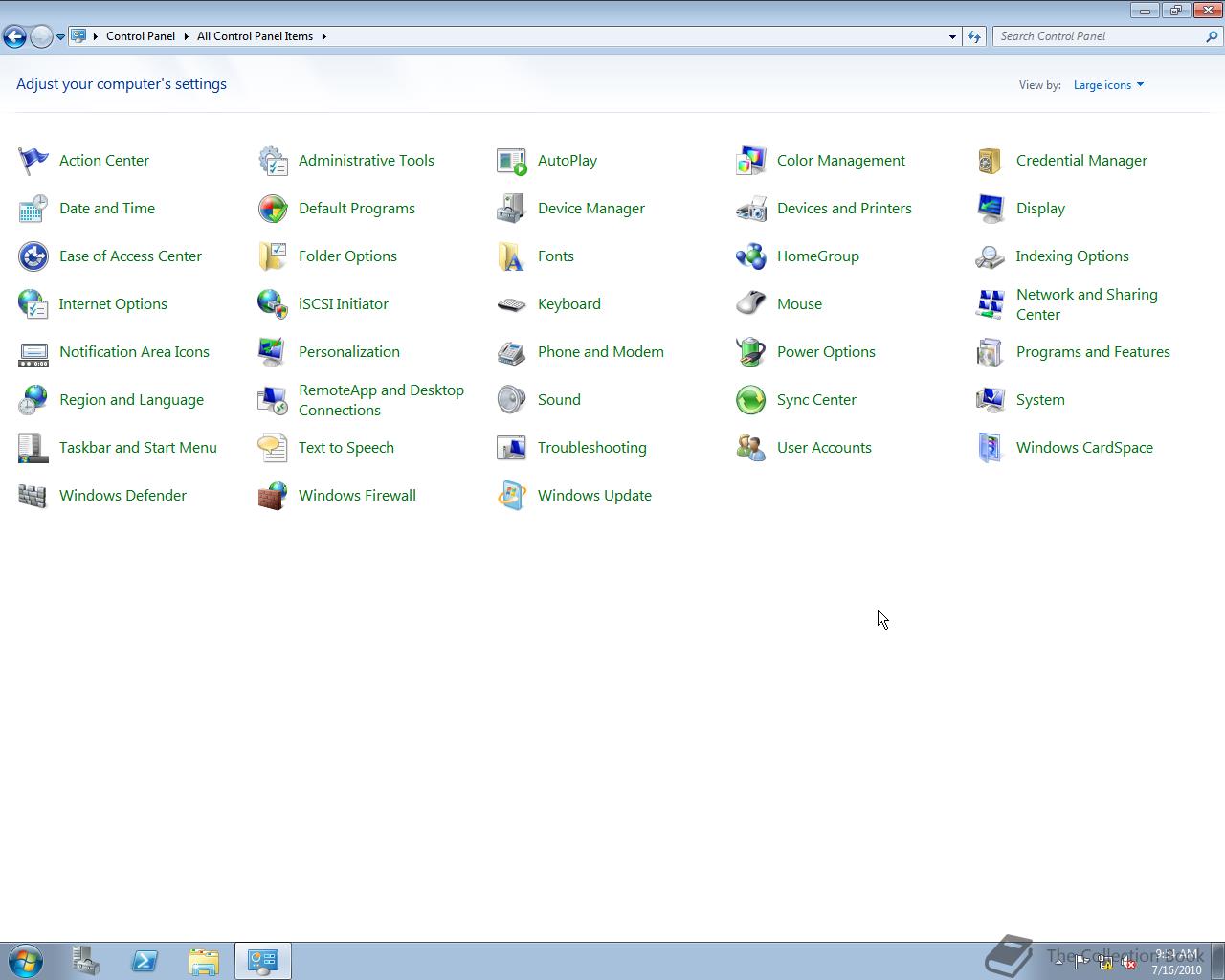Open the HomeGroup icon
Screen dimensions: 1225x980
coord(751,256)
